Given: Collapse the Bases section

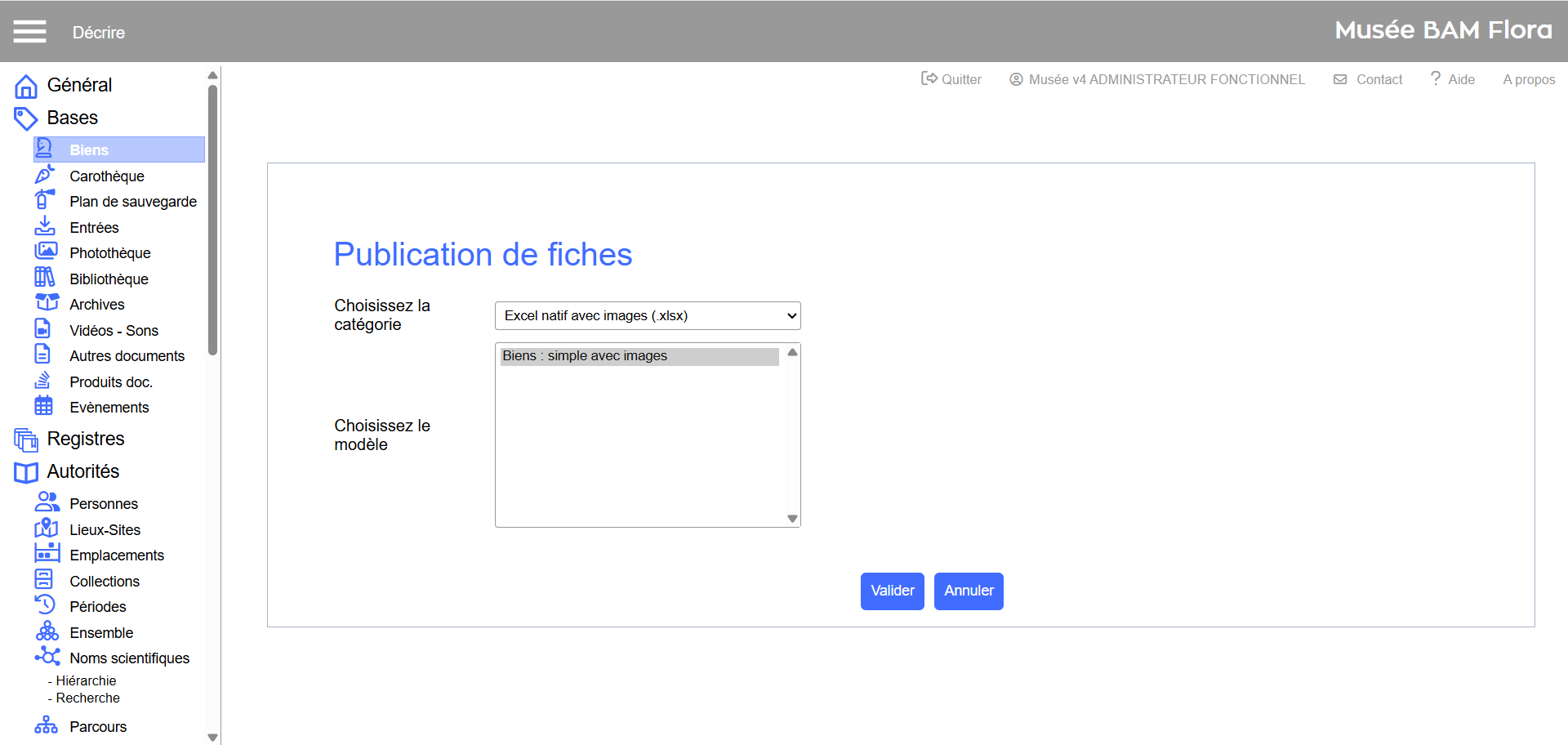Looking at the screenshot, I should click(72, 118).
